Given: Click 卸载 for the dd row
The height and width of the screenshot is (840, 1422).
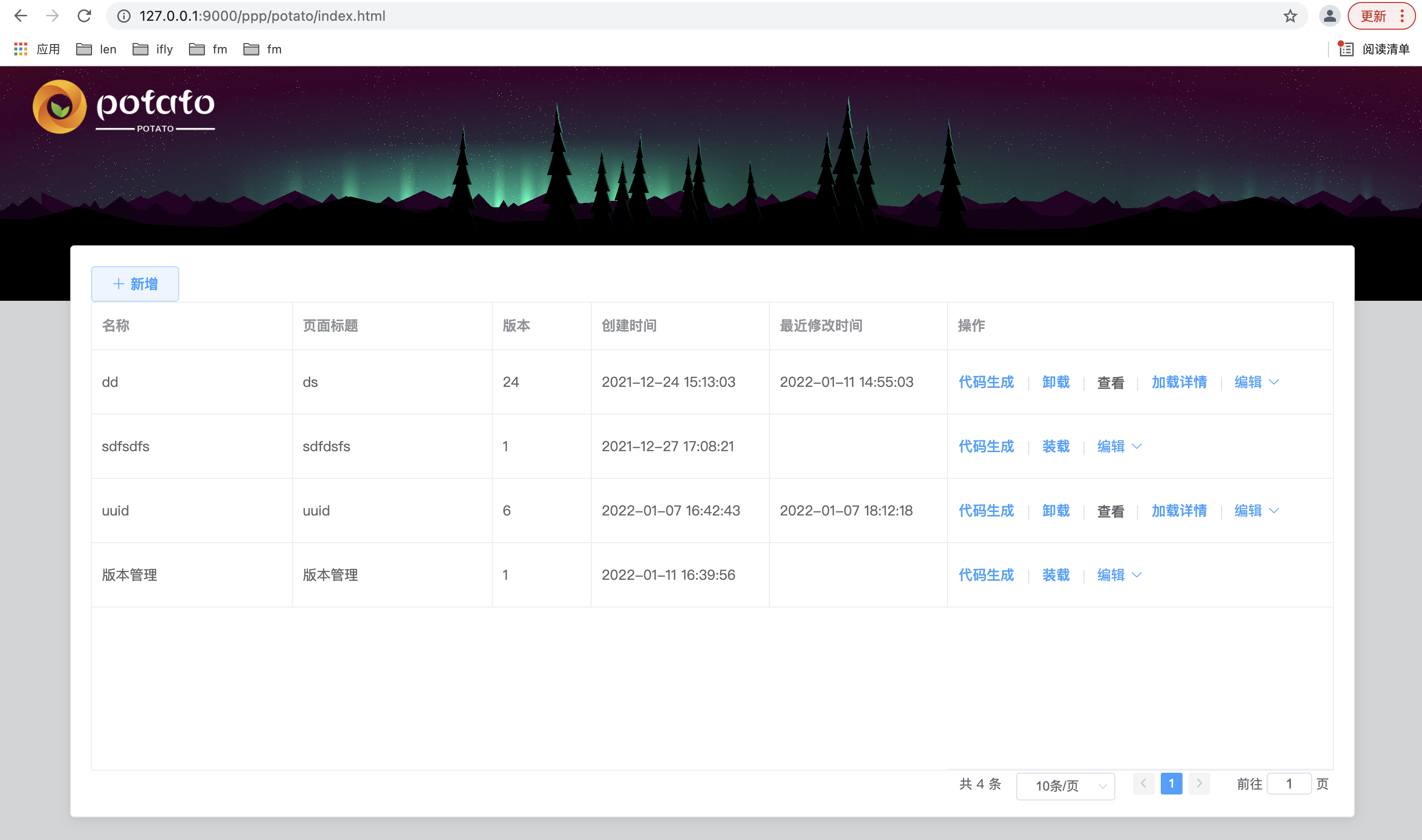Looking at the screenshot, I should (x=1056, y=382).
